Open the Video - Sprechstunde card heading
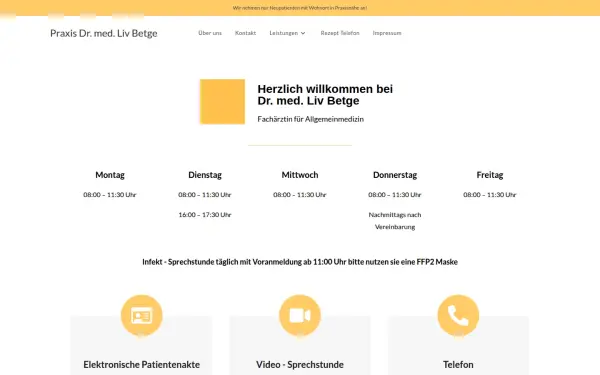This screenshot has height=375, width=600. tap(300, 364)
